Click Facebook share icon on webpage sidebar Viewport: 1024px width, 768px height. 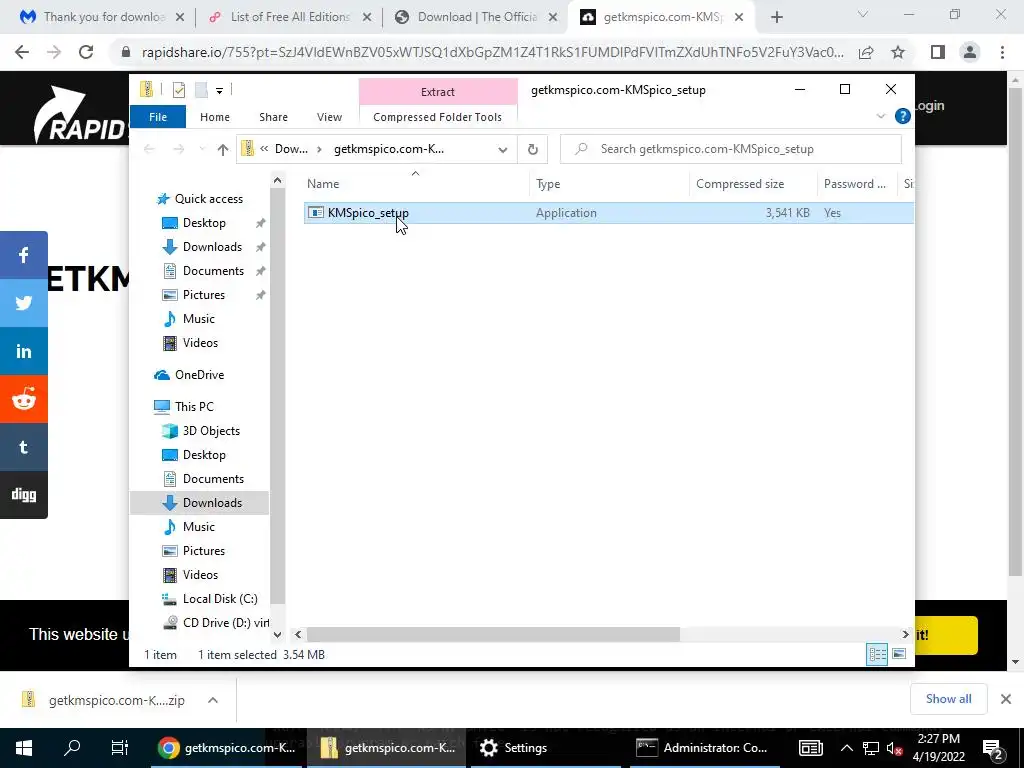pyautogui.click(x=24, y=255)
